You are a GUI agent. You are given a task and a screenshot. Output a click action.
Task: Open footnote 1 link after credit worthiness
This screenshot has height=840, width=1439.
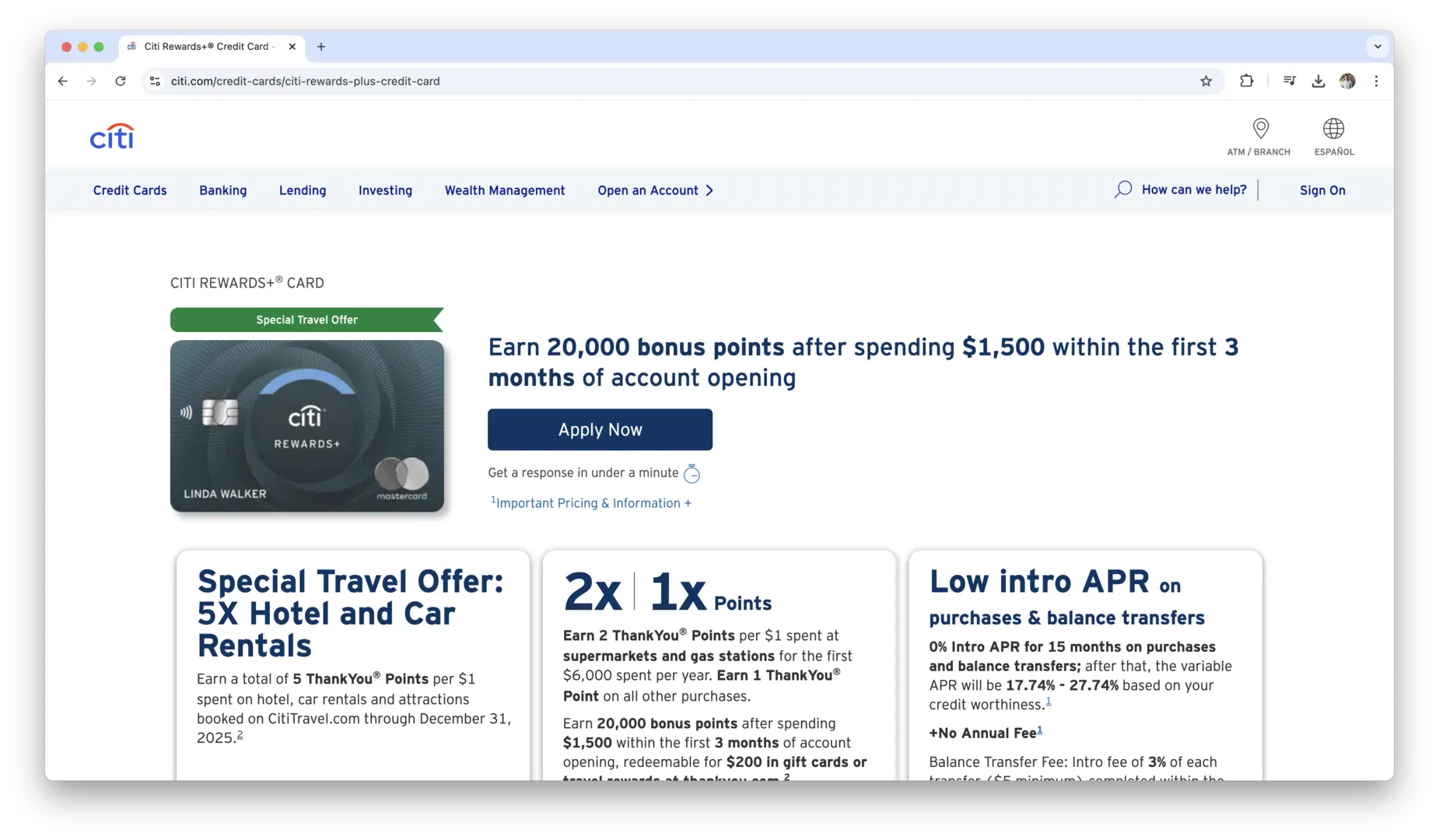pyautogui.click(x=1048, y=702)
